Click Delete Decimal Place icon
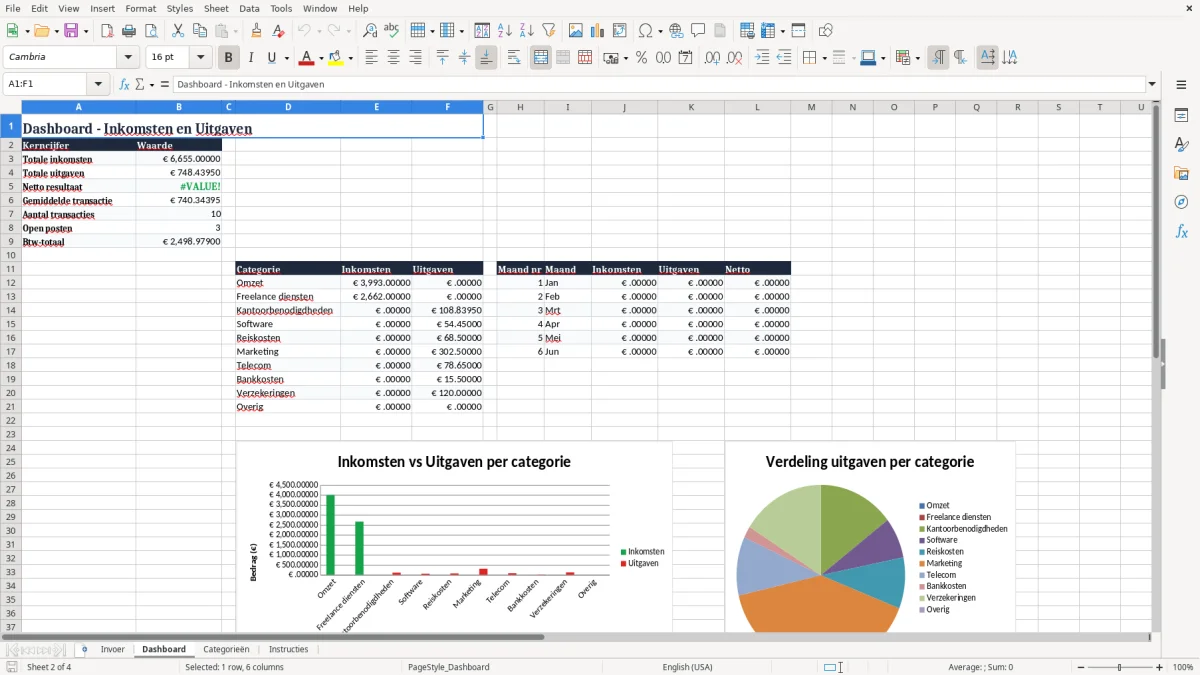This screenshot has width=1200, height=675. pos(734,58)
